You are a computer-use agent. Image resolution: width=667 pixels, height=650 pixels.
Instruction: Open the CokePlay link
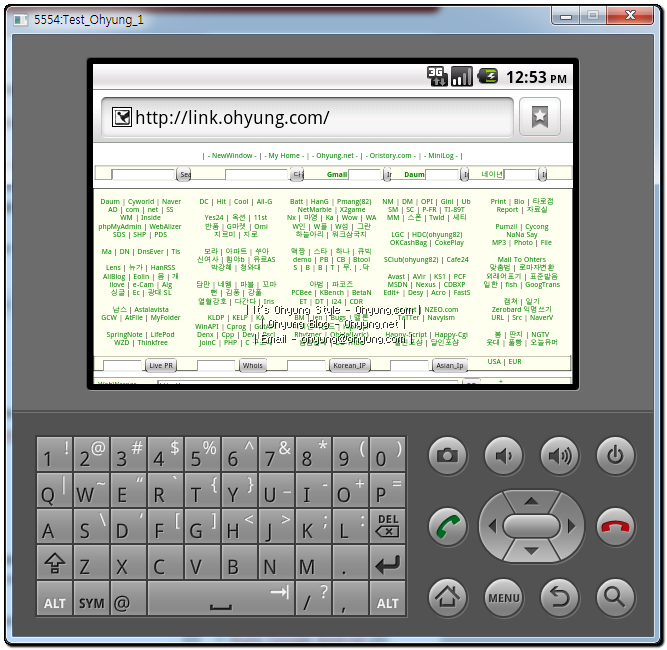pos(449,243)
